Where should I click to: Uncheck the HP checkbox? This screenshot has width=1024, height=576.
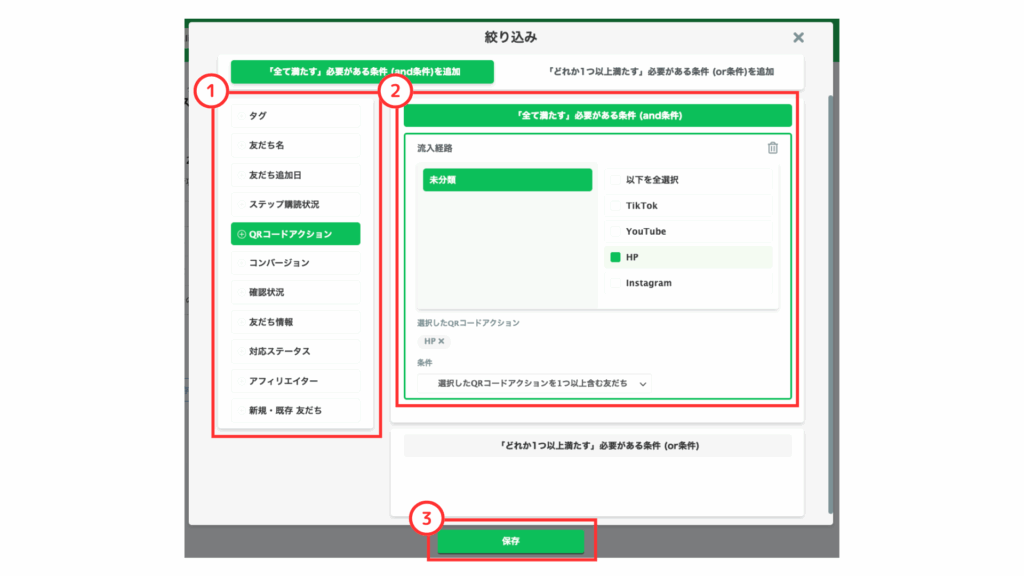pyautogui.click(x=615, y=258)
